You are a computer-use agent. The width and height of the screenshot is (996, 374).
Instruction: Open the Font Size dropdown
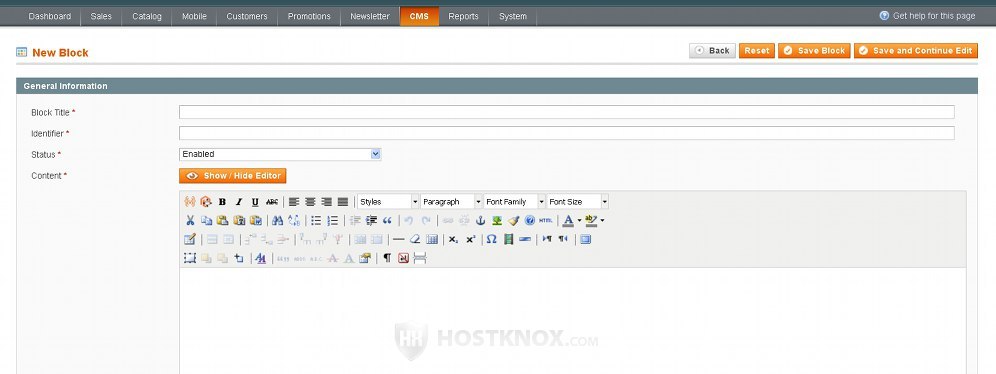coord(577,202)
